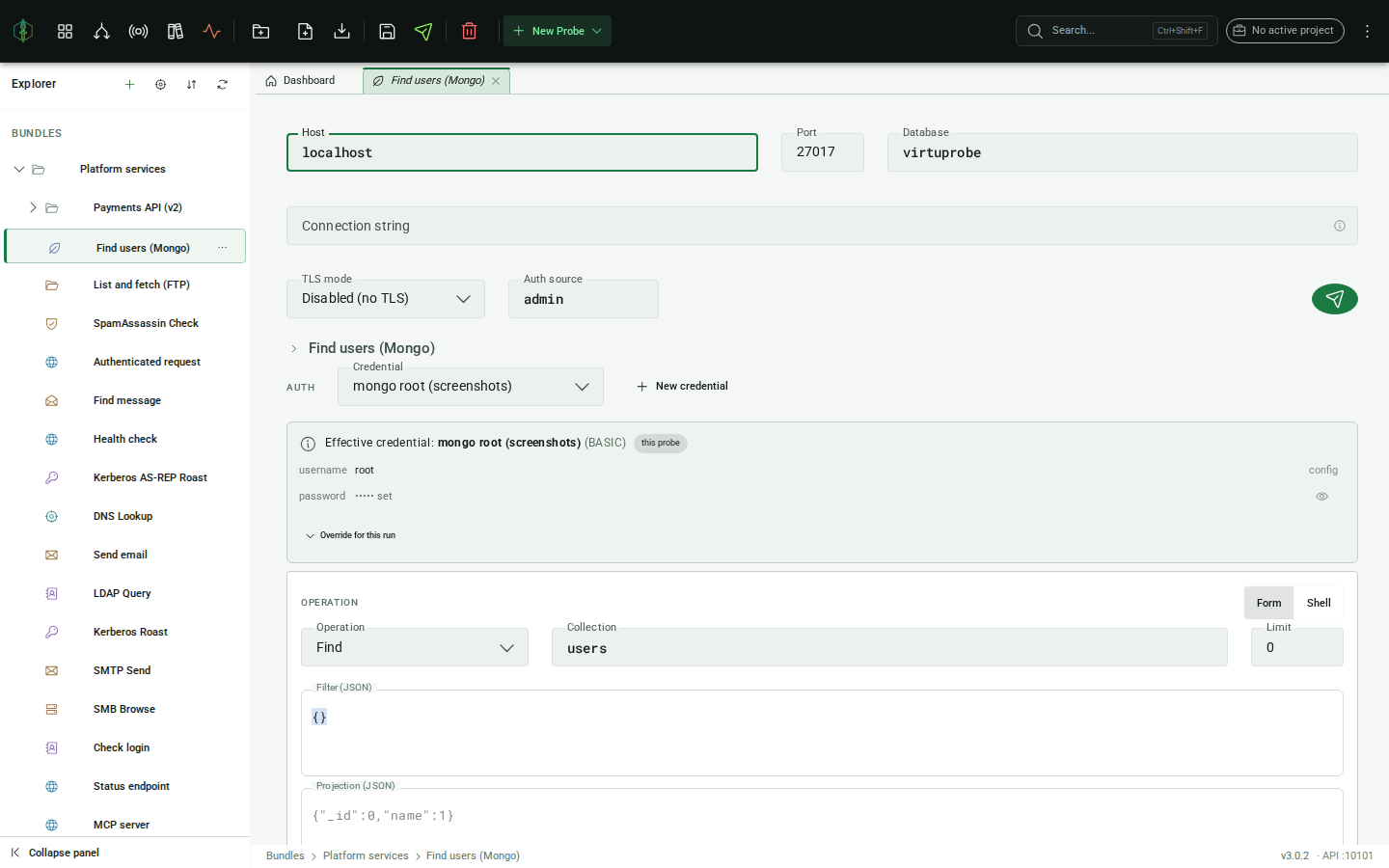Reveal the password with the eye icon
Image resolution: width=1389 pixels, height=868 pixels.
1321,497
